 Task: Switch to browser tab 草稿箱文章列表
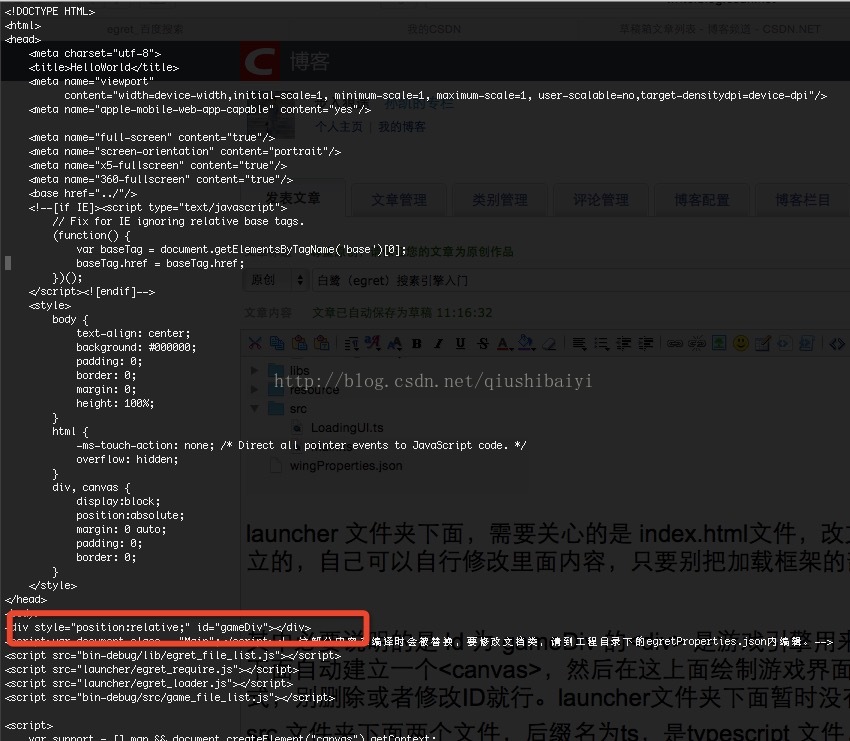(x=720, y=29)
